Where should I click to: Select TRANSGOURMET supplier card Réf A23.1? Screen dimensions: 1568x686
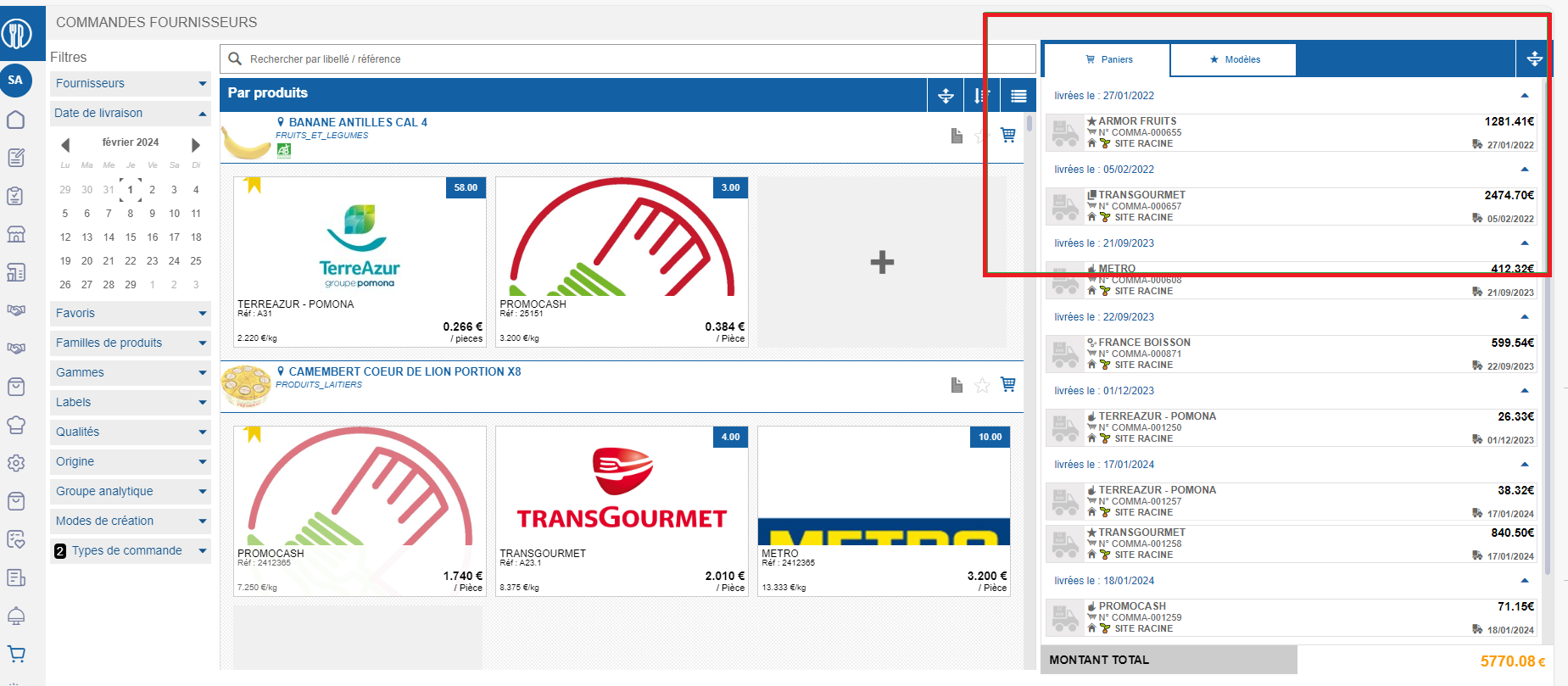click(622, 510)
